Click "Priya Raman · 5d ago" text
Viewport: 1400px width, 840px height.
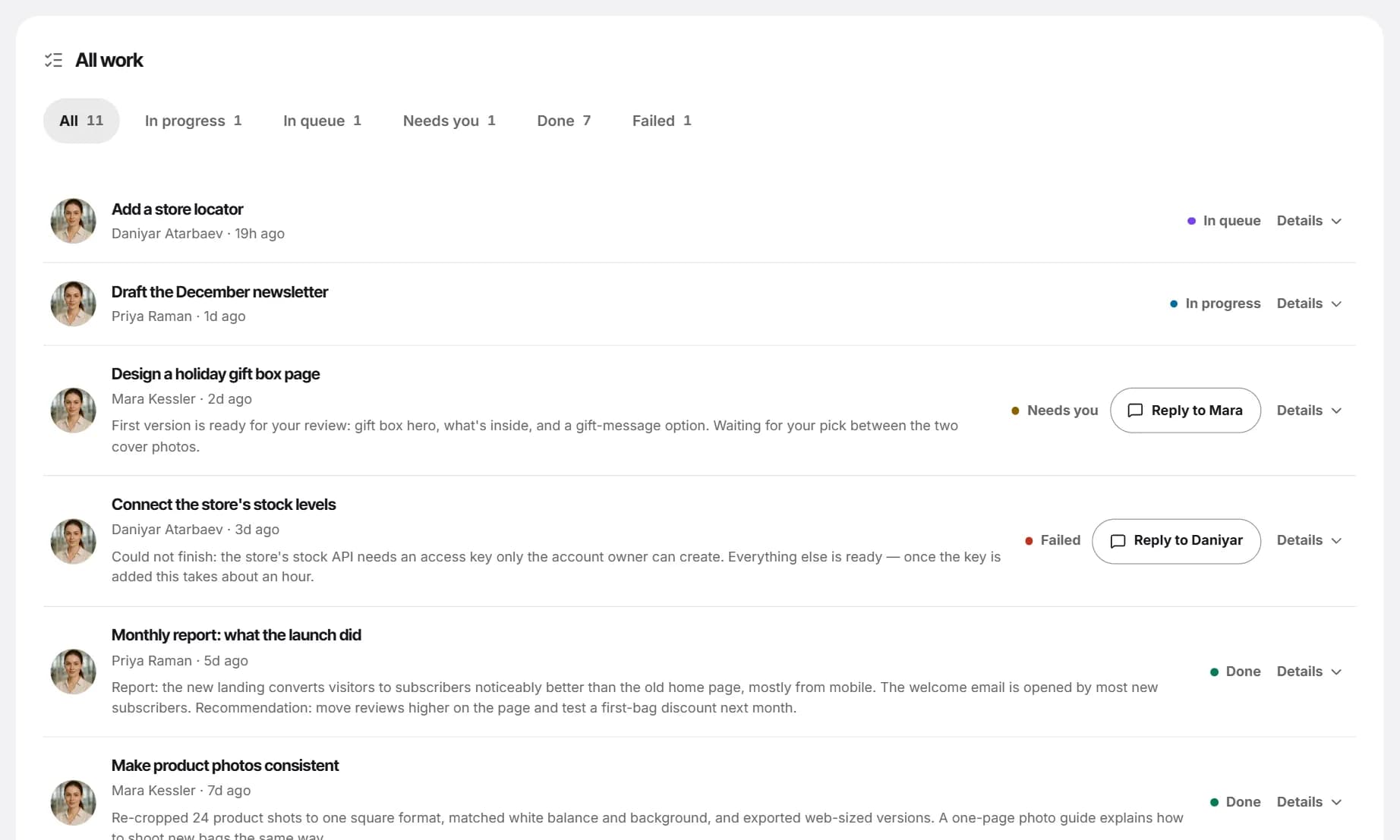tap(180, 661)
